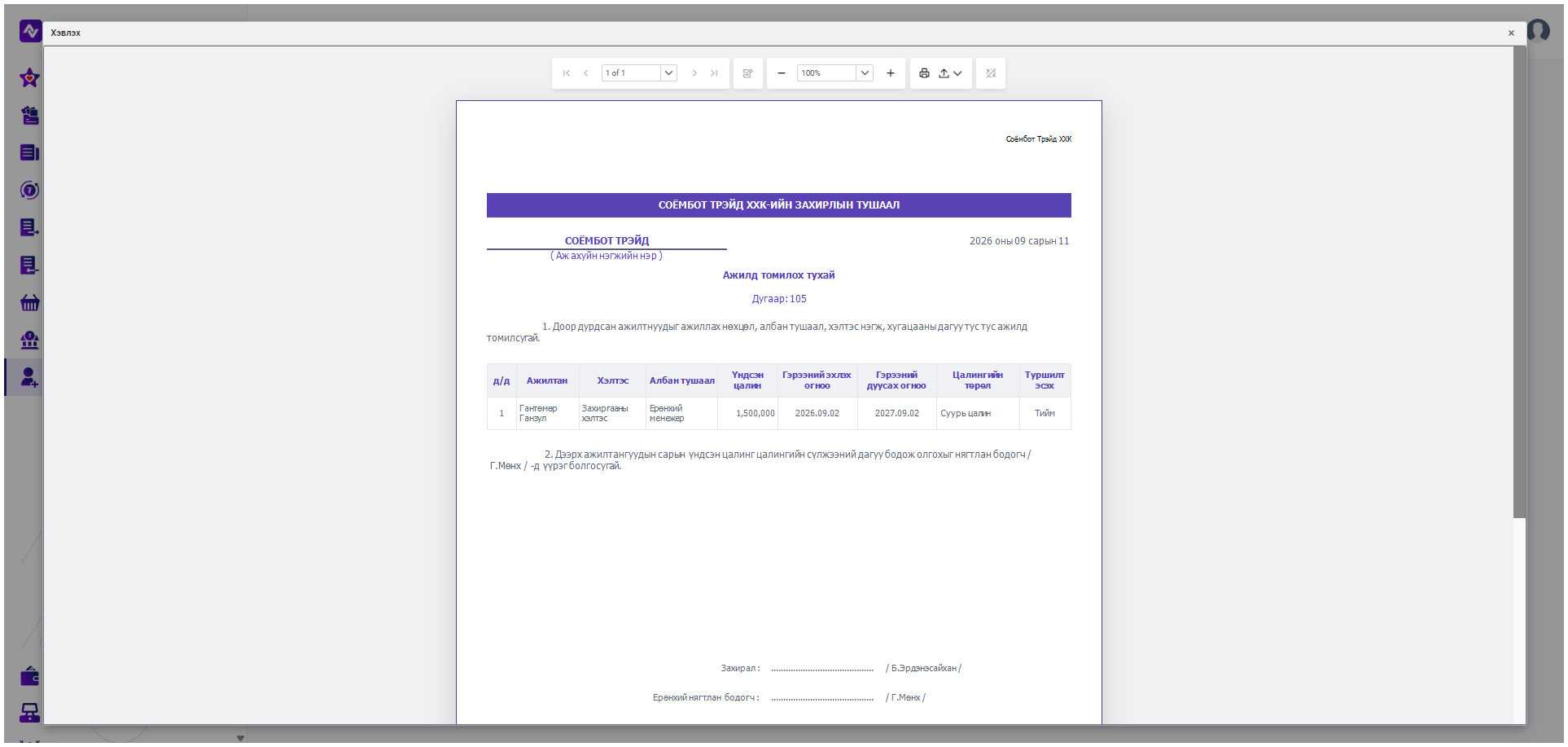This screenshot has width=1568, height=747.
Task: Expand the '1 of 1' page selector
Action: (668, 73)
